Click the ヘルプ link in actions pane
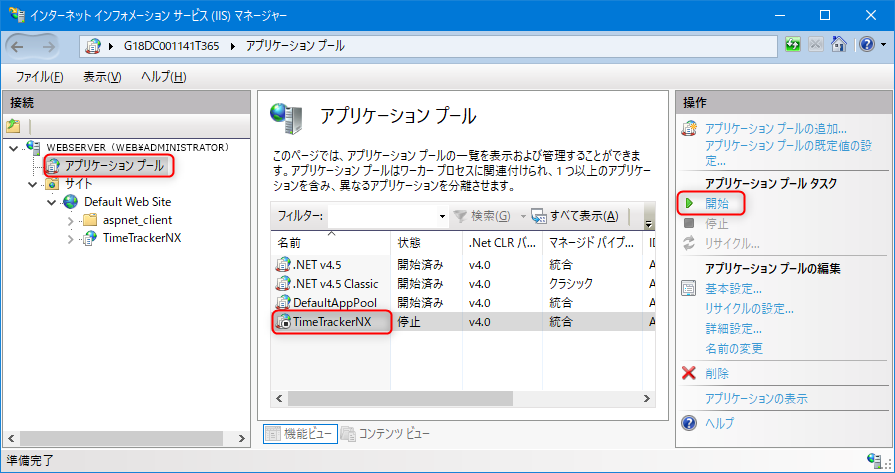Screen dimensions: 895x473 point(720,423)
